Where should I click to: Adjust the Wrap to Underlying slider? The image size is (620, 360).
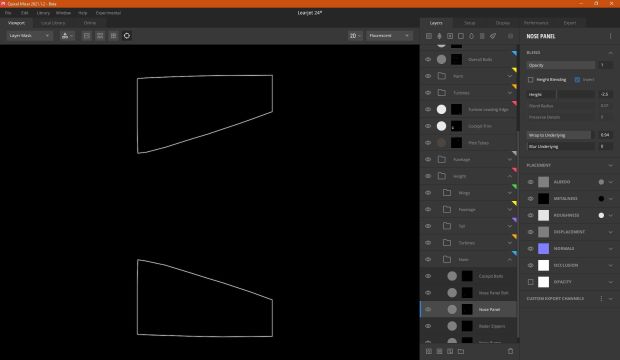tap(561, 135)
